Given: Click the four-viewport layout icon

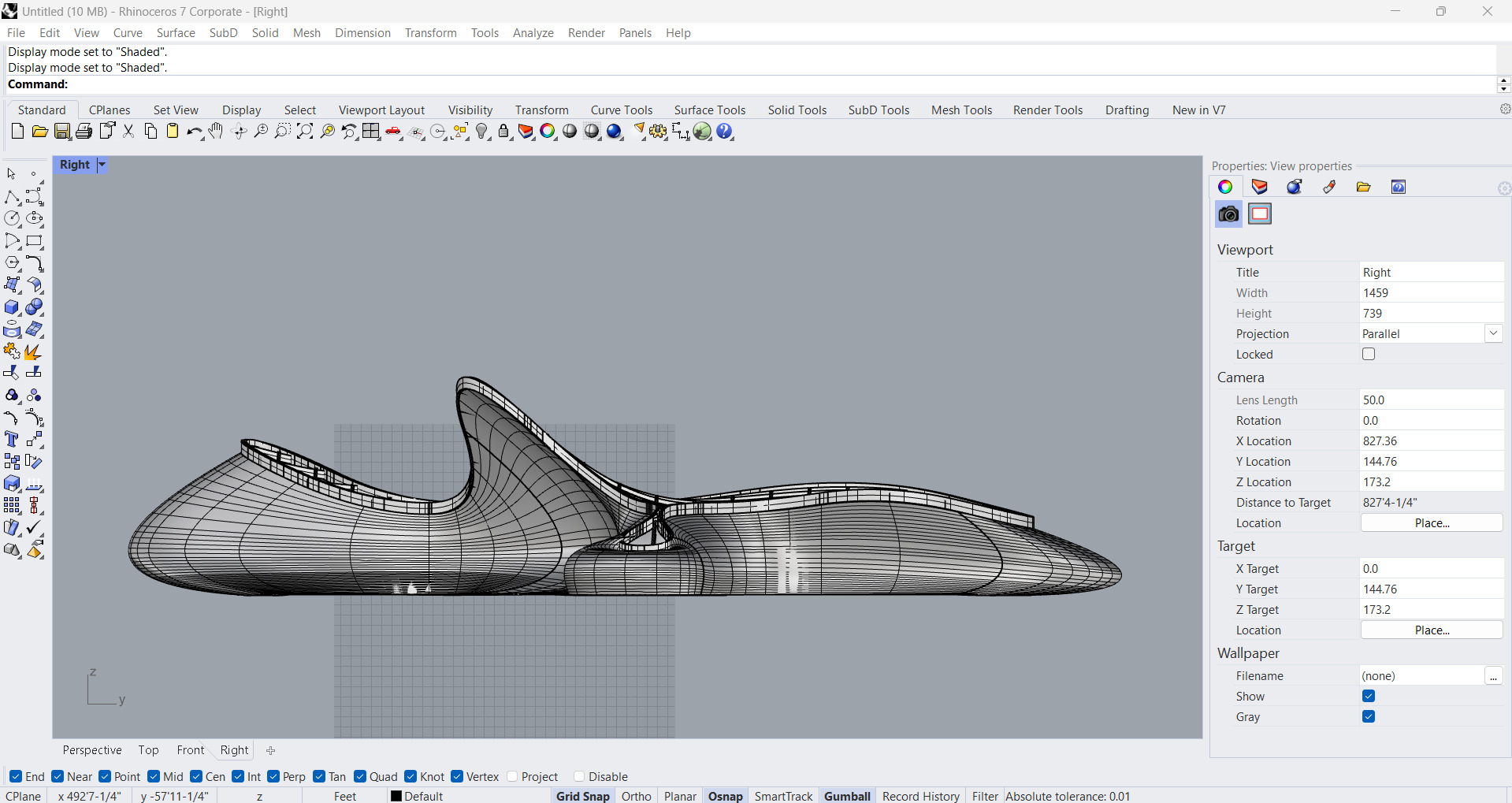Looking at the screenshot, I should pyautogui.click(x=371, y=132).
